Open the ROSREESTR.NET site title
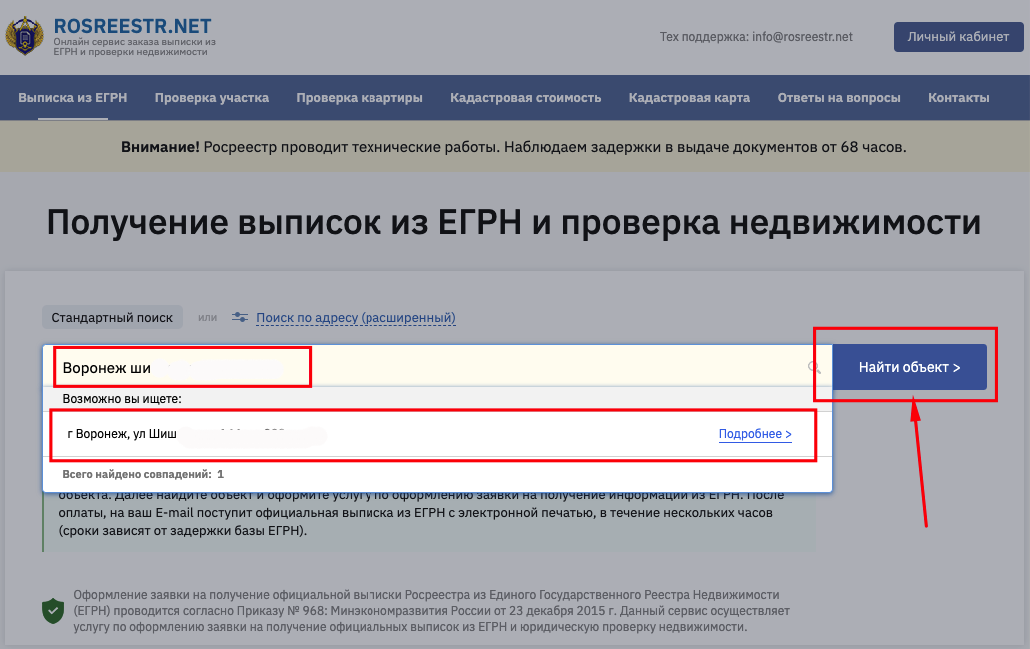 tap(132, 26)
